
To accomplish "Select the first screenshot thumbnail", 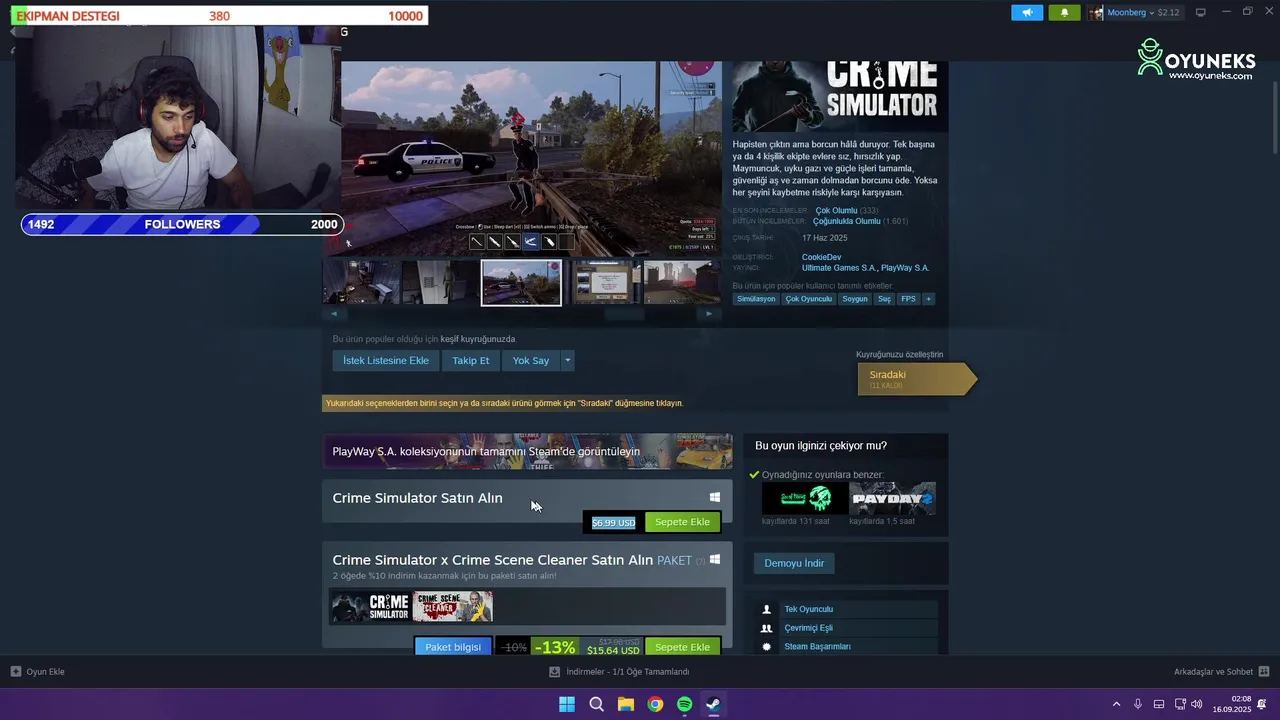I will pyautogui.click(x=361, y=283).
